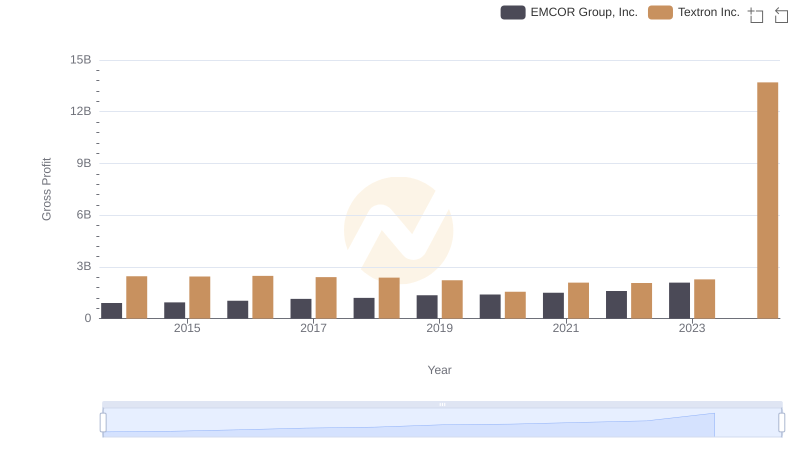This screenshot has width=800, height=461.
Task: Toggle EMCOR Group, Inc. legend swatch
Action: click(513, 12)
